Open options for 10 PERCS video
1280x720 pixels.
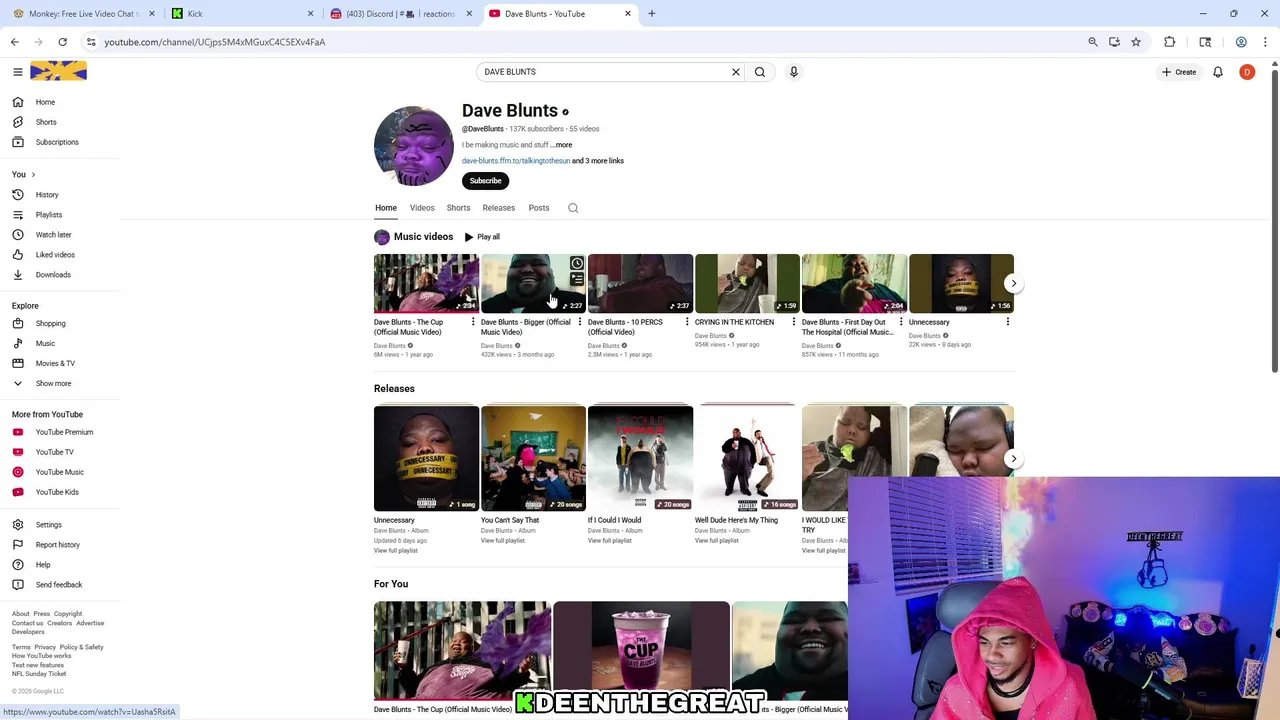(x=687, y=322)
